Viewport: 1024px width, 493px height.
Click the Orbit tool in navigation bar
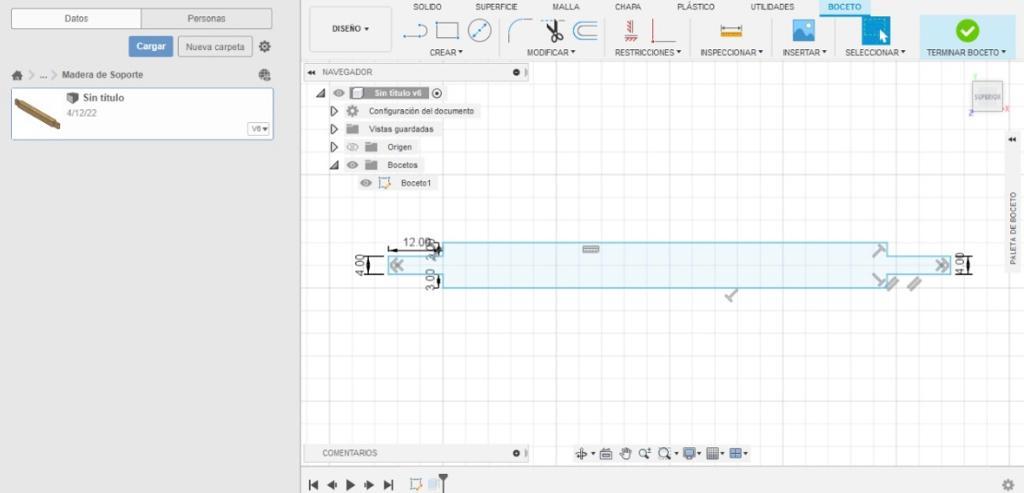tap(582, 453)
